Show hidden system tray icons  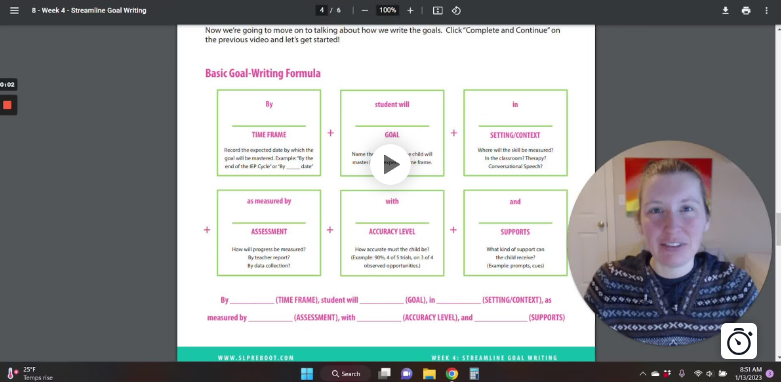pos(643,374)
